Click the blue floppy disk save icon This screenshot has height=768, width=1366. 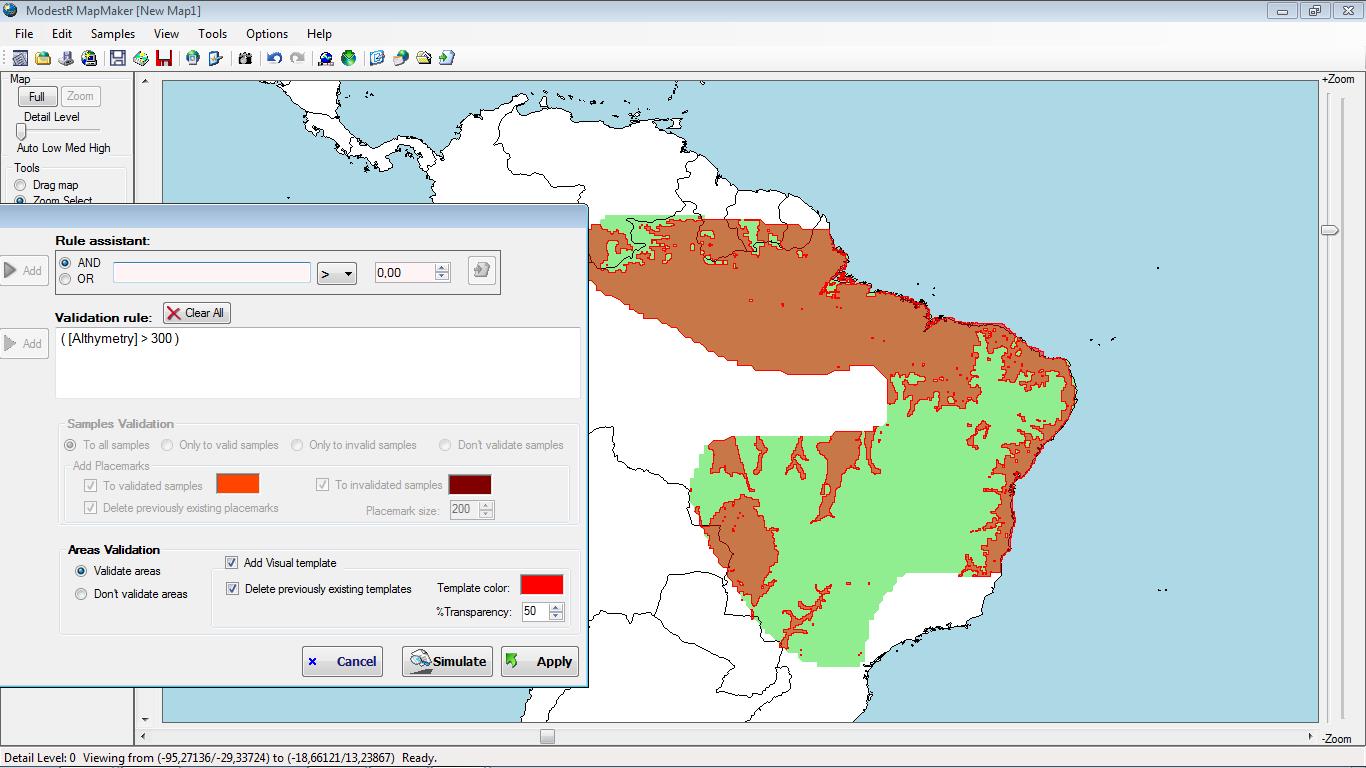118,58
